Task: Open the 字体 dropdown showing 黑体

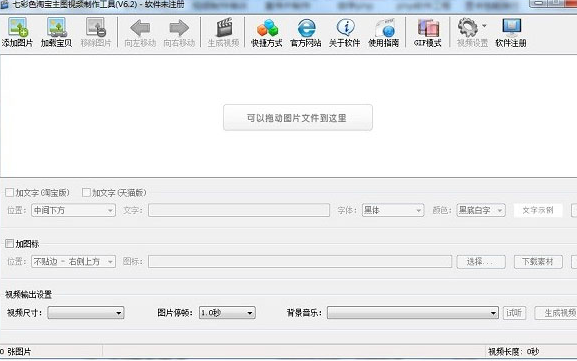Action: 393,210
